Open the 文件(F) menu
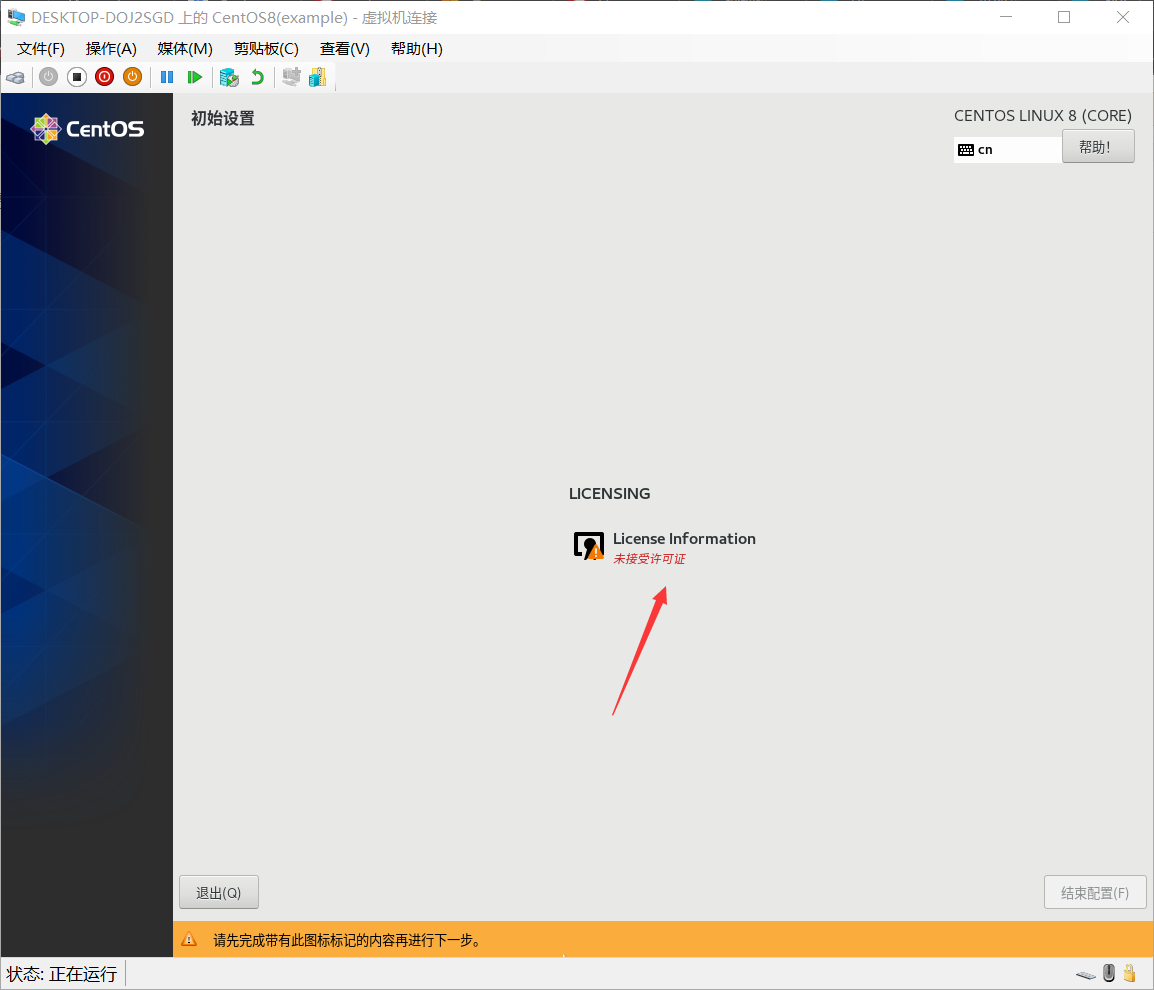The image size is (1154, 990). tap(40, 49)
